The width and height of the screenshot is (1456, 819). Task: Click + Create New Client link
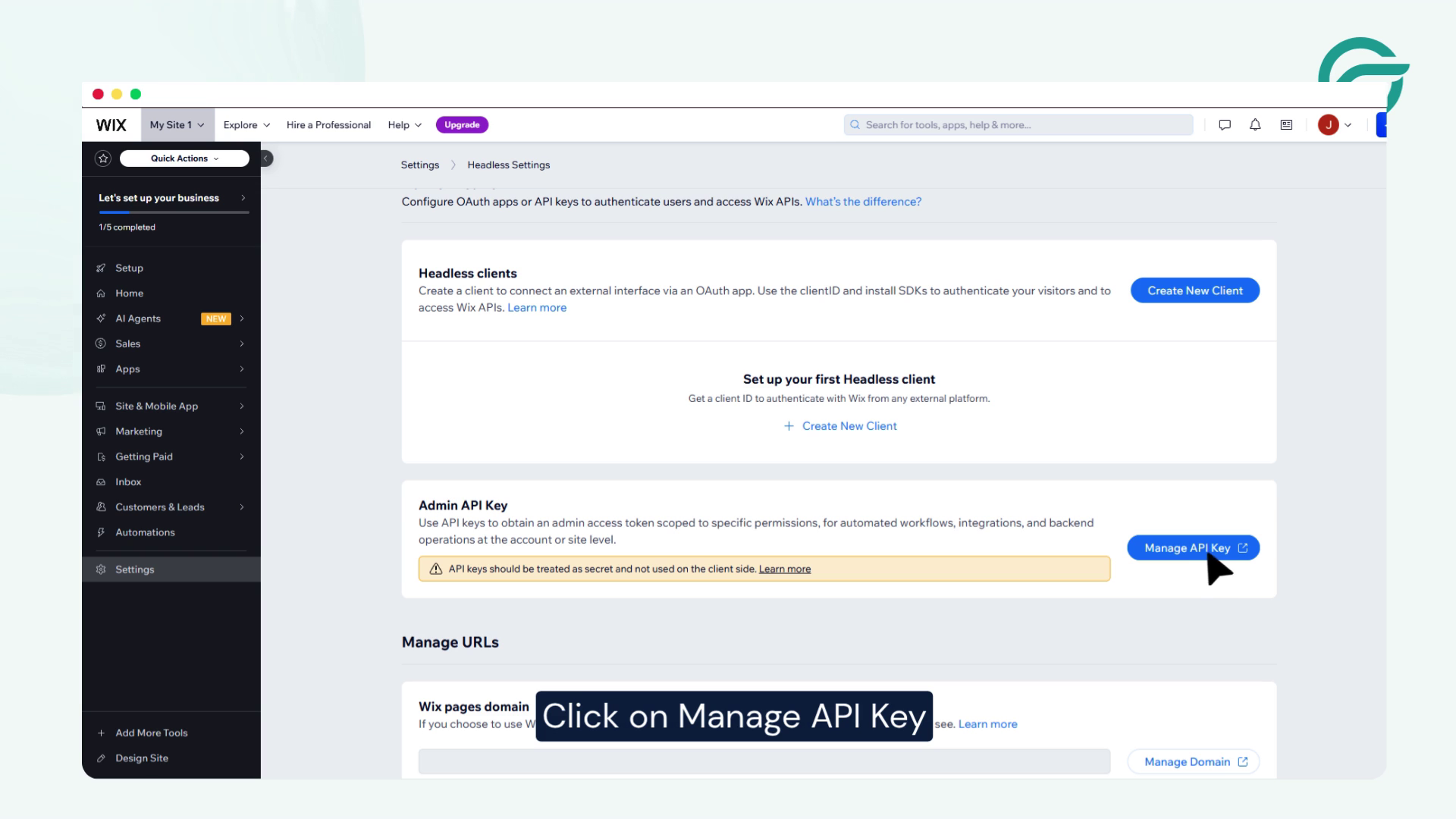pos(839,426)
